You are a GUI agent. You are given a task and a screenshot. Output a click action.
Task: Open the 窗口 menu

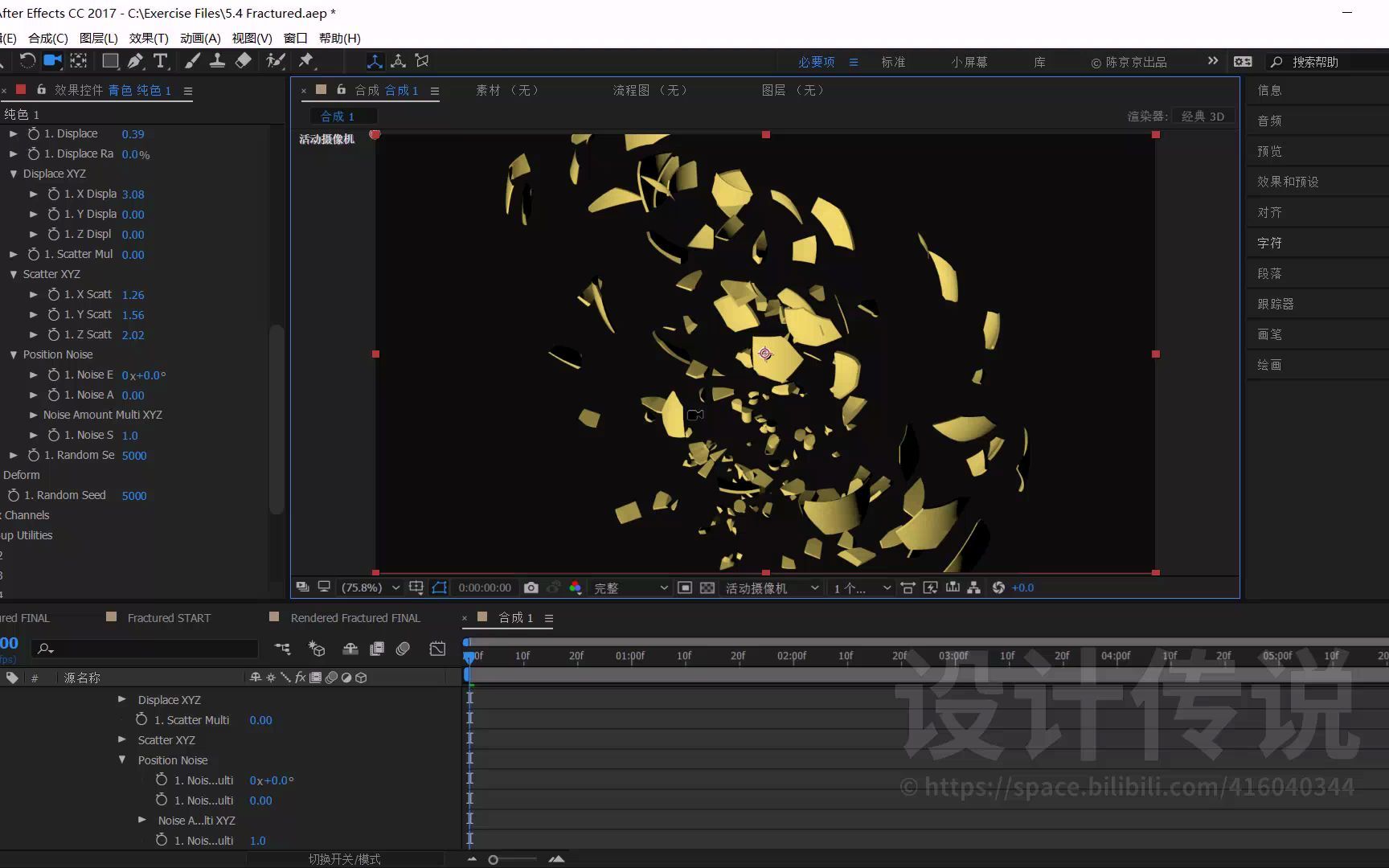[x=294, y=38]
